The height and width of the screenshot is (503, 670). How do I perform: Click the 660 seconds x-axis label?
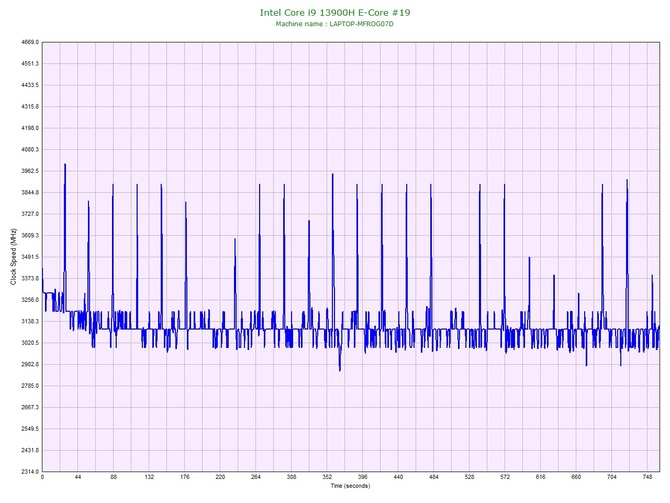pyautogui.click(x=576, y=478)
